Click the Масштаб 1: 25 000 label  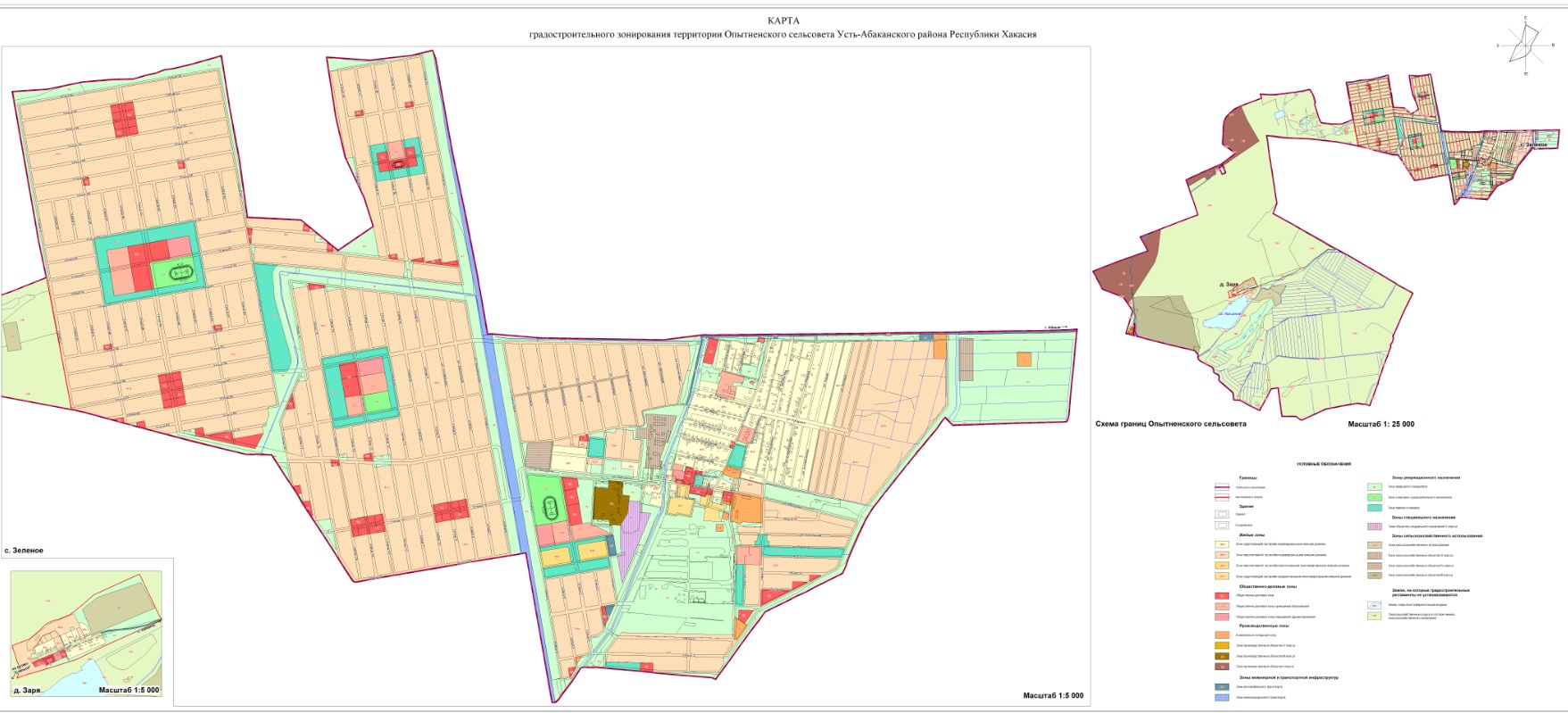tap(1381, 424)
